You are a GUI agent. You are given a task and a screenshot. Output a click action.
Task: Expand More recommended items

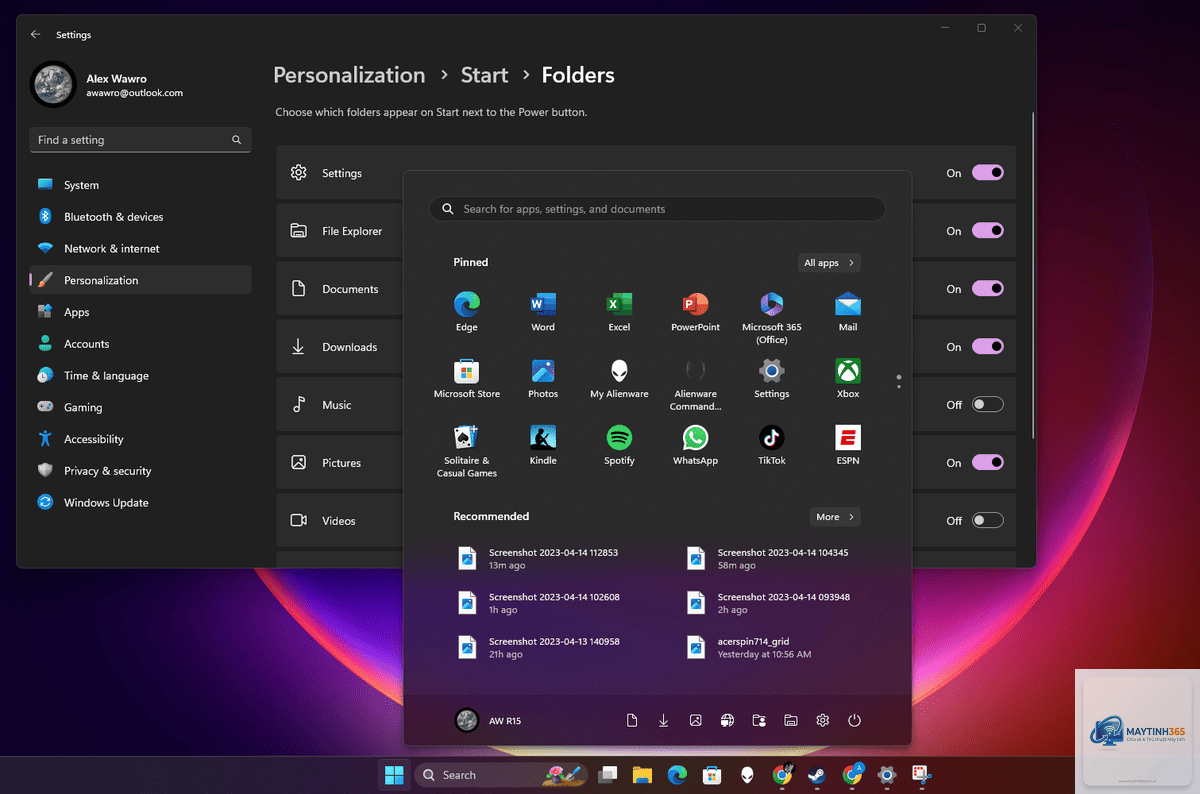pos(835,517)
